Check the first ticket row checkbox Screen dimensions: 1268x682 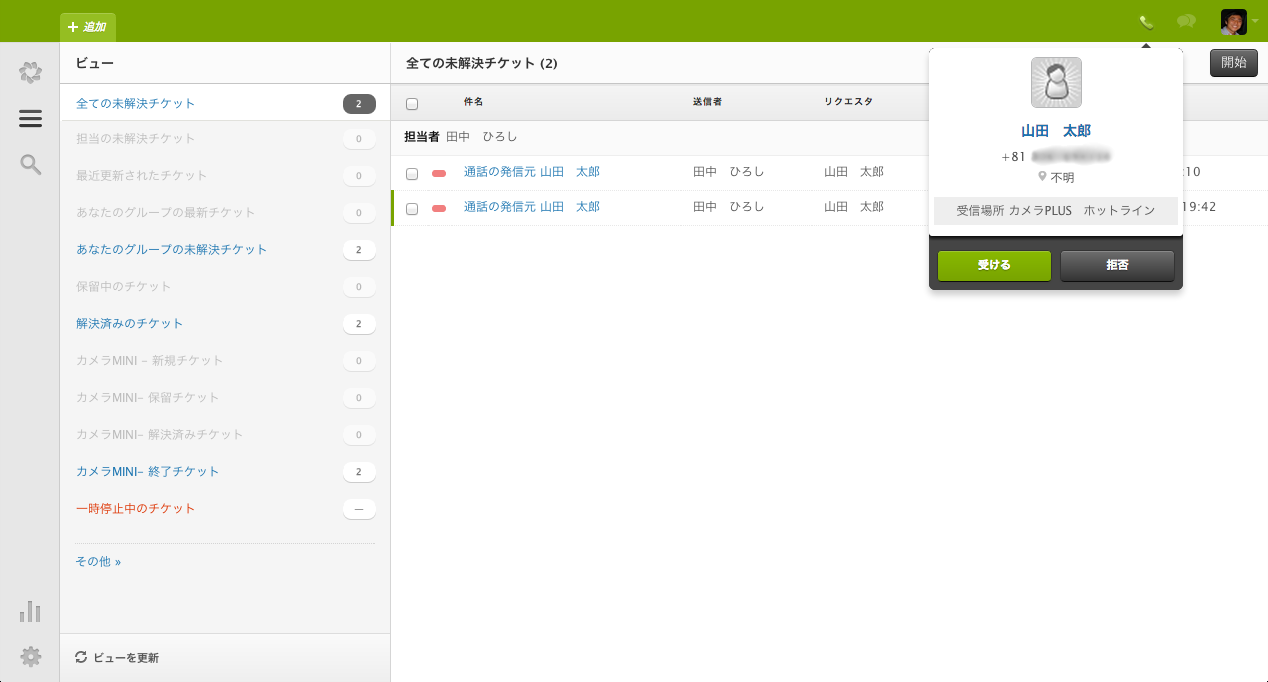412,174
